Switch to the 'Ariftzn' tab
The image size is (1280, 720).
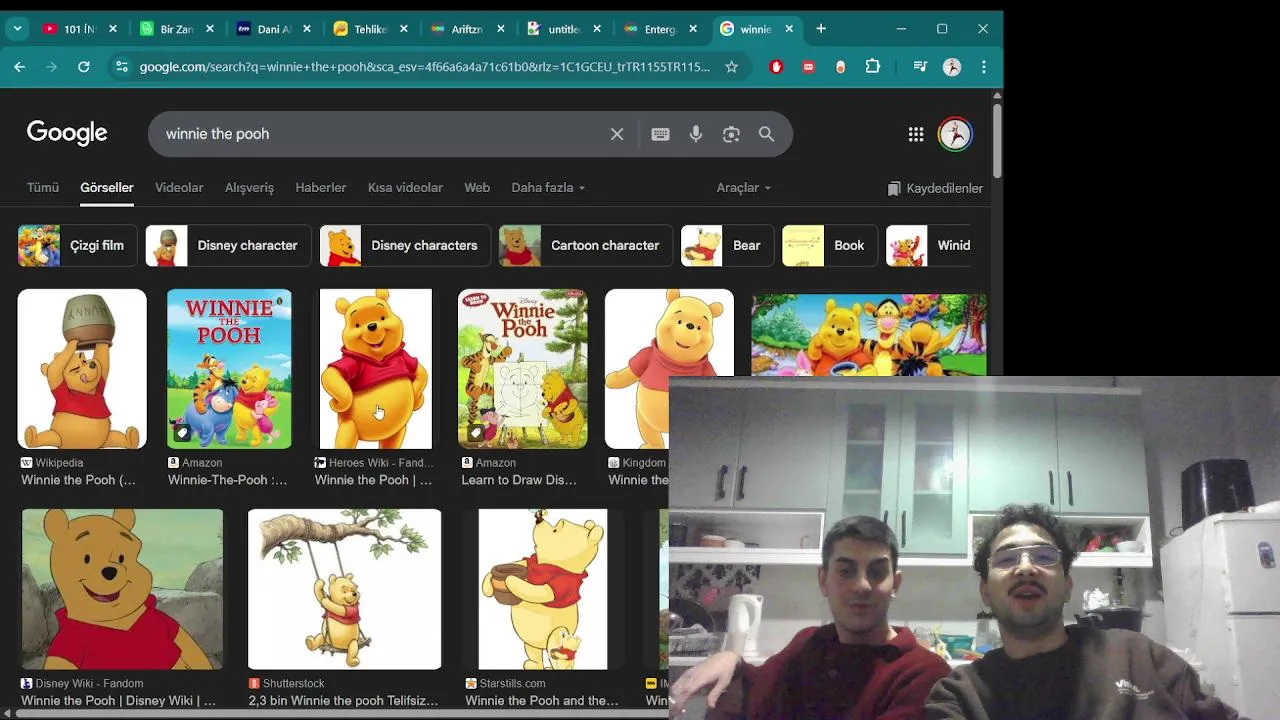click(x=466, y=29)
